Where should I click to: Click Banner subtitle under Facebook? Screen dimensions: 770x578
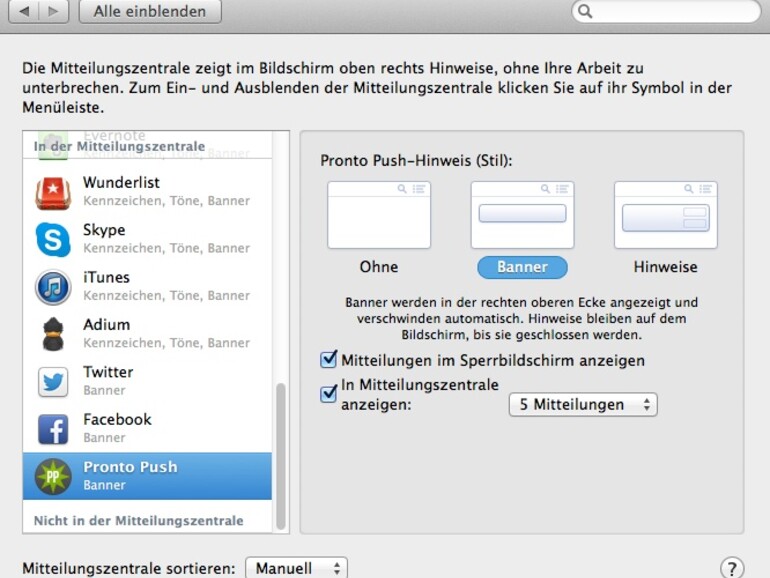(x=104, y=438)
